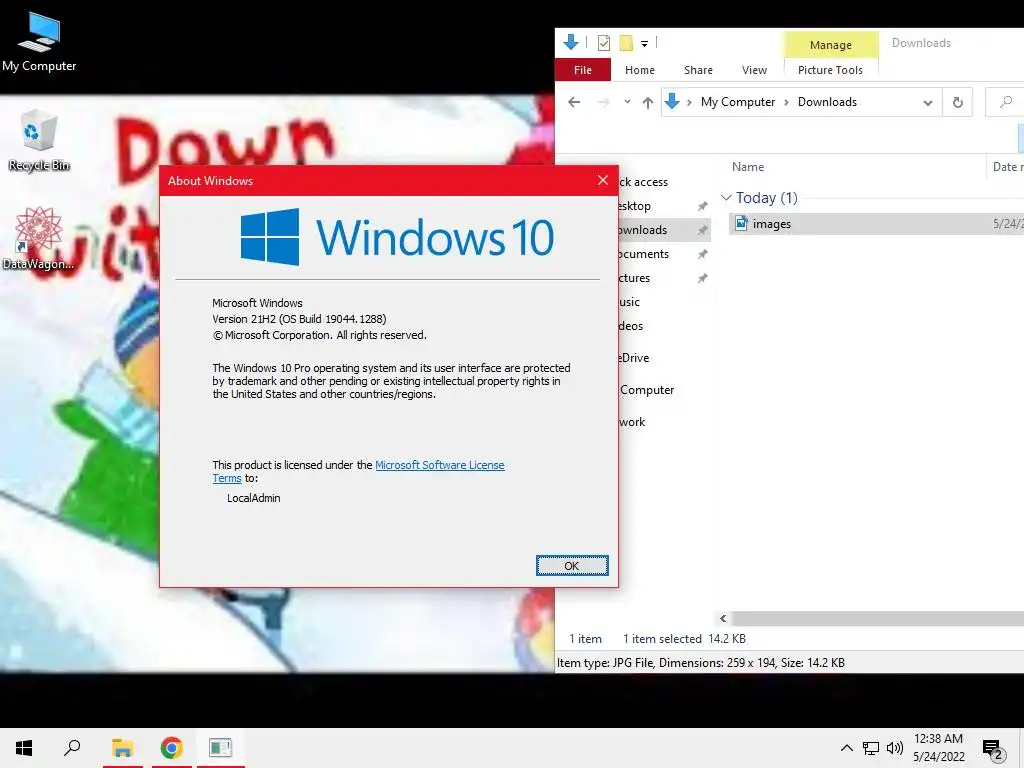Screen dimensions: 1024x768
Task: Open the File ribbon tab
Action: tap(583, 70)
